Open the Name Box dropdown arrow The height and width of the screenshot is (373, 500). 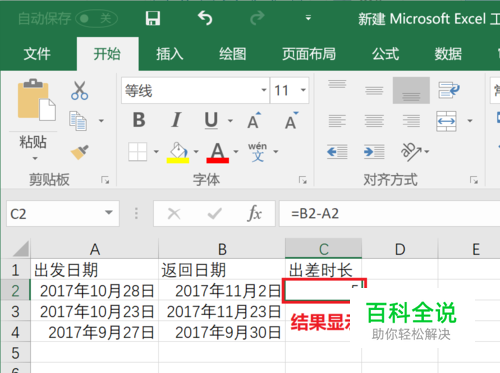point(109,213)
